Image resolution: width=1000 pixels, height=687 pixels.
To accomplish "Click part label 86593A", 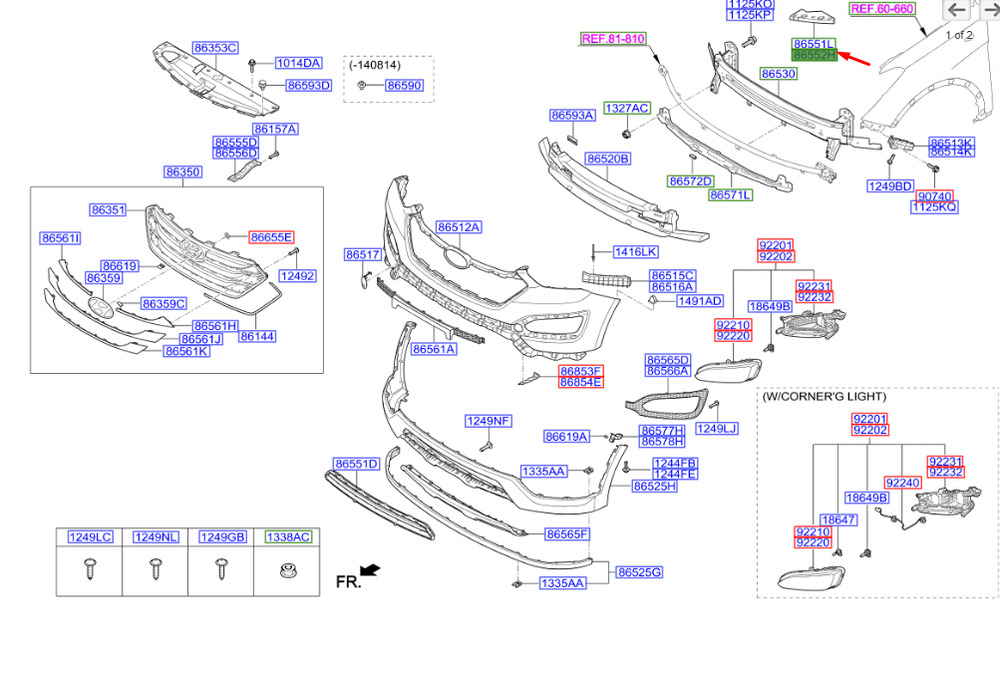I will click(x=573, y=115).
